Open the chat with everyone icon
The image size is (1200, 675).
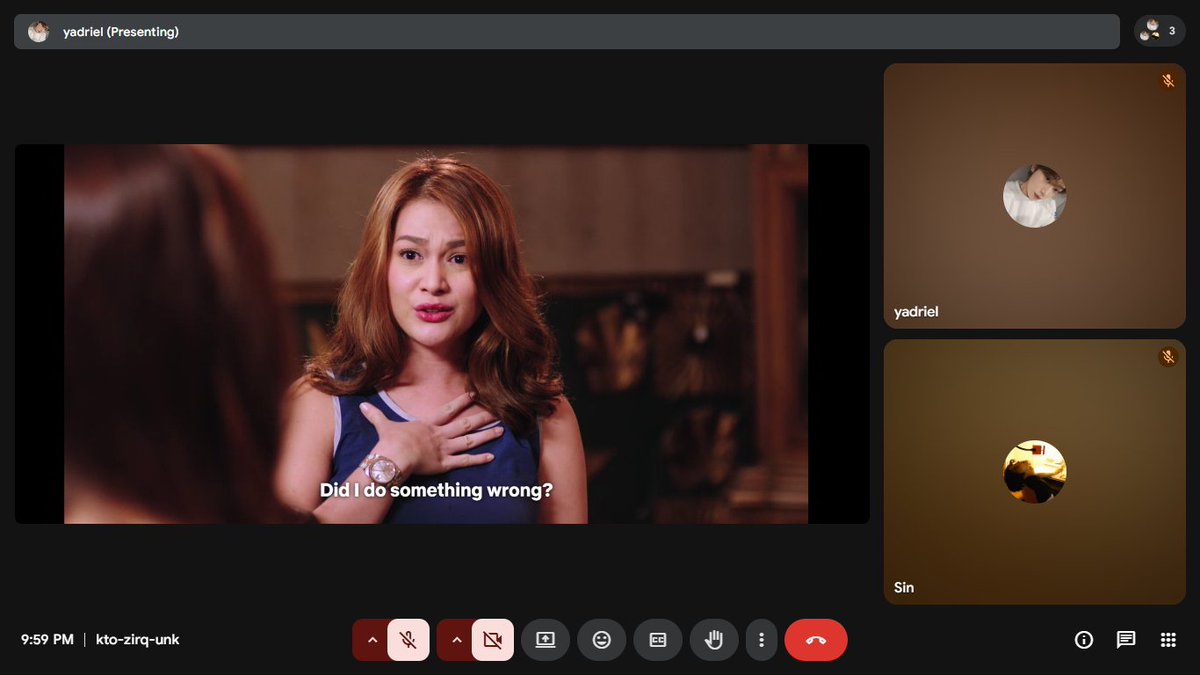(x=1126, y=640)
